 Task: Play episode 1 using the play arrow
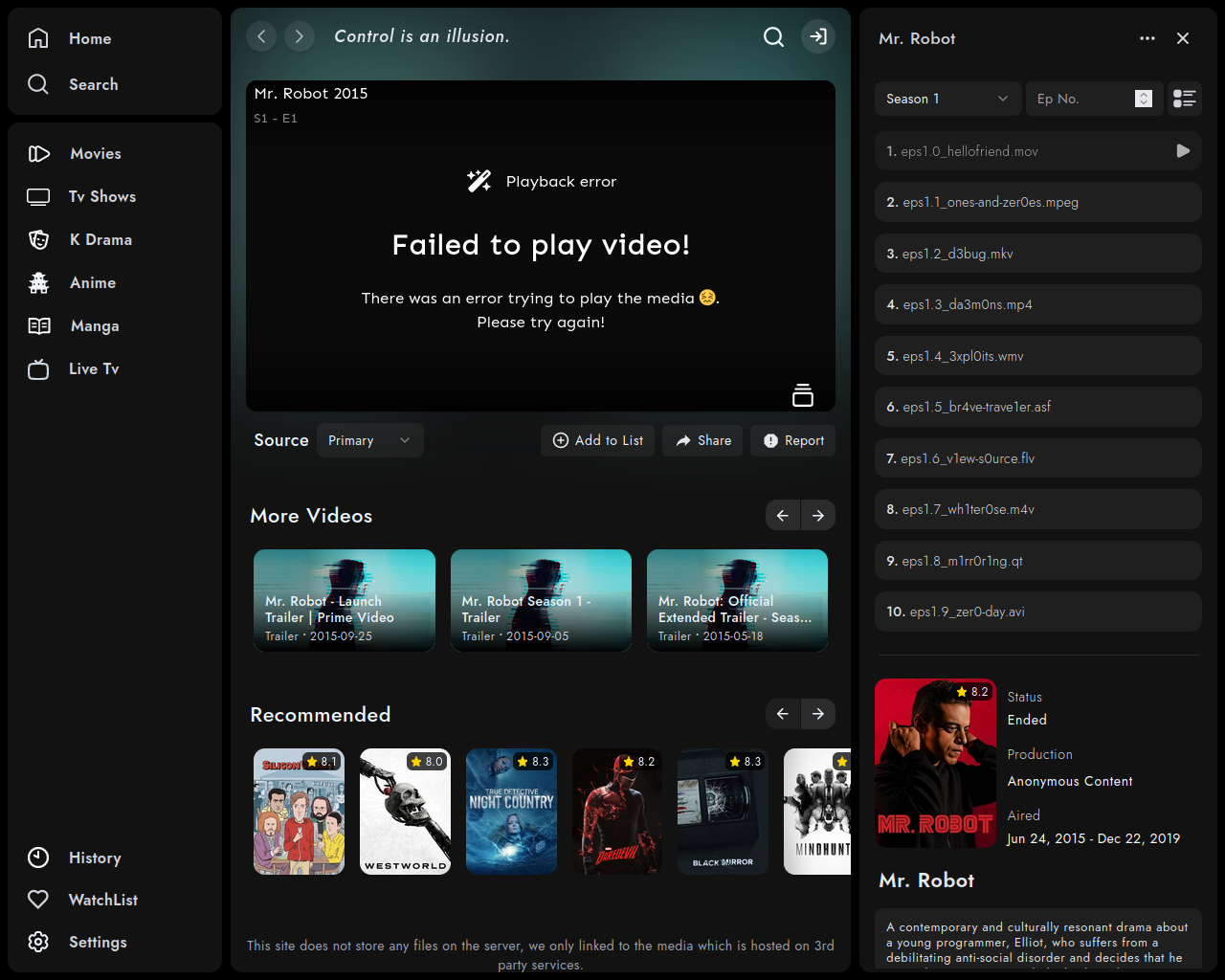[x=1183, y=151]
